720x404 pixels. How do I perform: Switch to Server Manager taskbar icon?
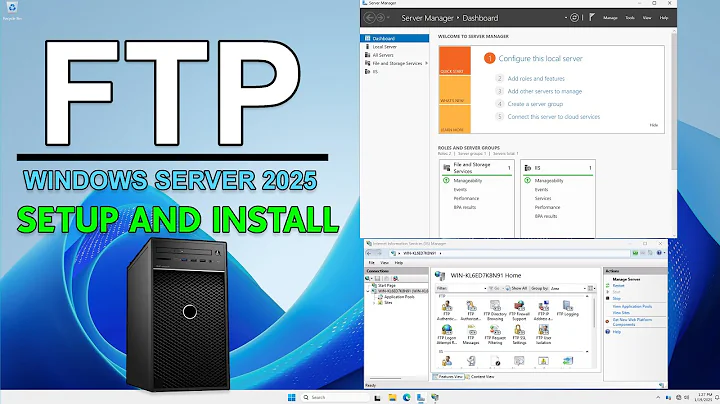click(x=421, y=398)
